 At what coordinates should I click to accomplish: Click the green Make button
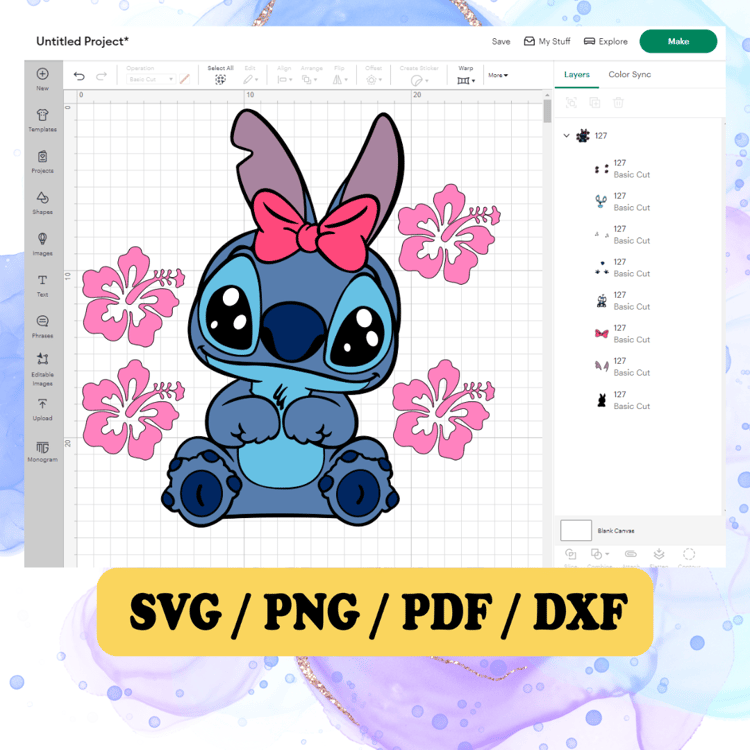click(x=678, y=42)
